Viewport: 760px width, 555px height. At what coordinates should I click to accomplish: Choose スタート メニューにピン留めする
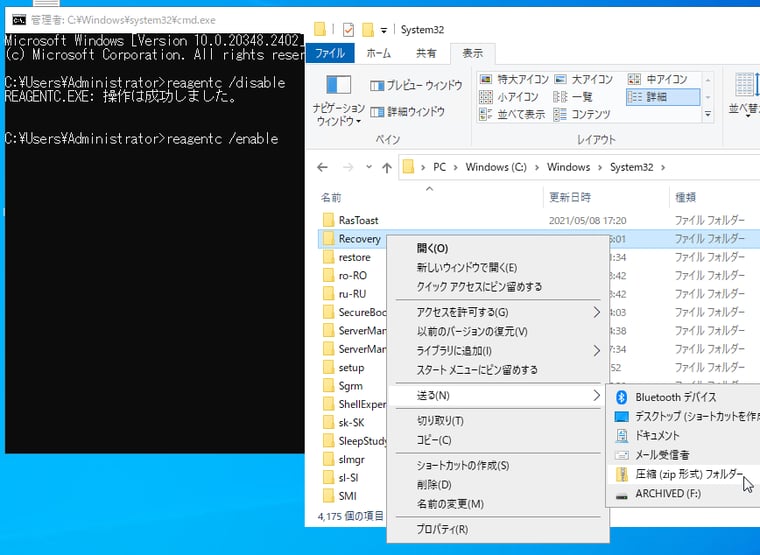click(498, 370)
